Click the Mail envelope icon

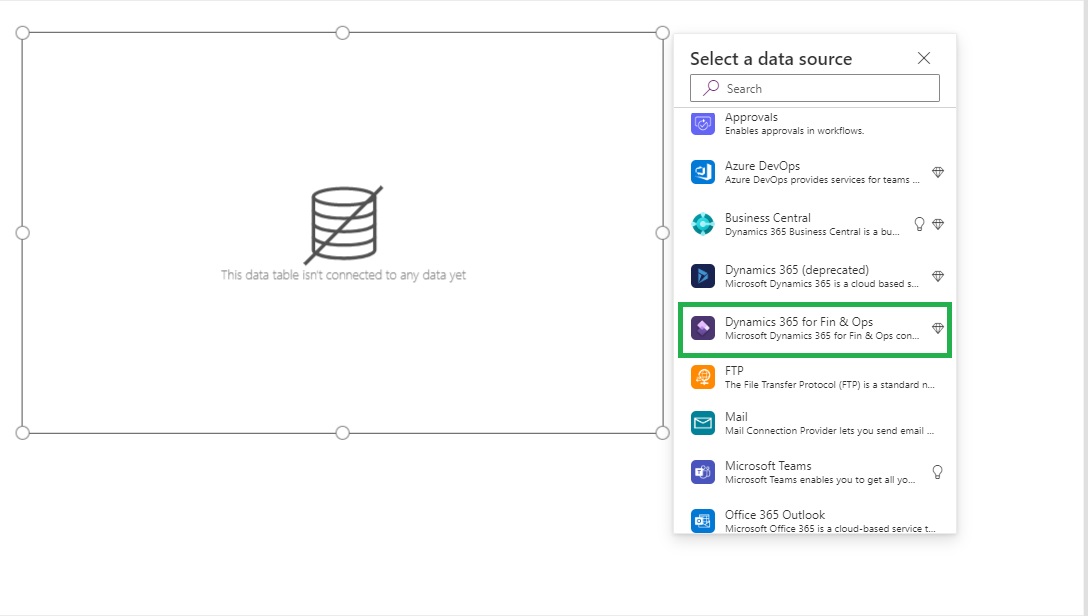(703, 423)
